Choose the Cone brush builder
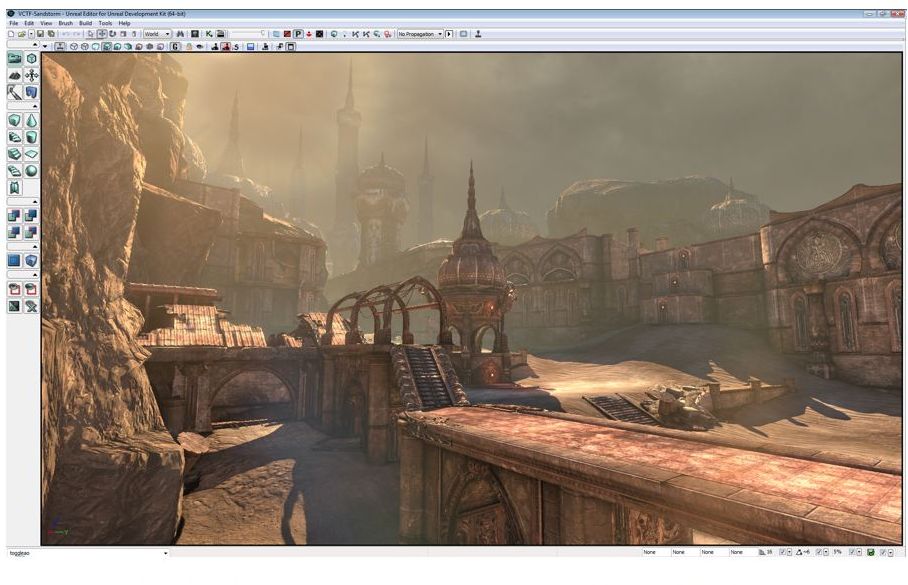908x585 pixels. (31, 120)
